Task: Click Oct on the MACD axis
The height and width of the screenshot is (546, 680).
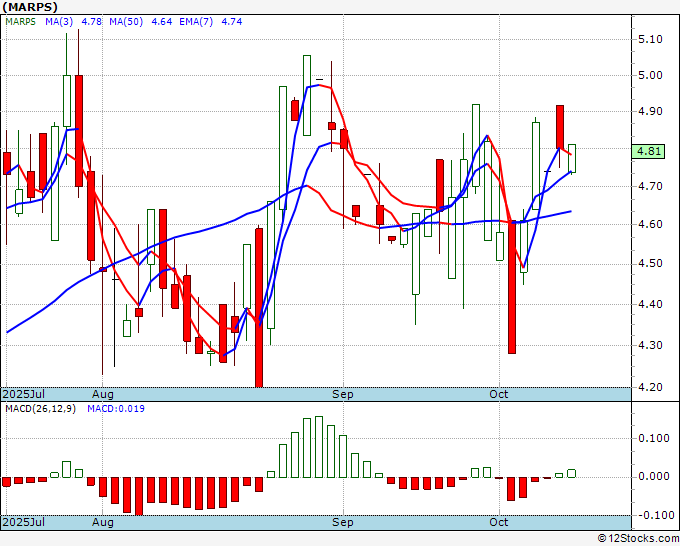Action: [499, 522]
